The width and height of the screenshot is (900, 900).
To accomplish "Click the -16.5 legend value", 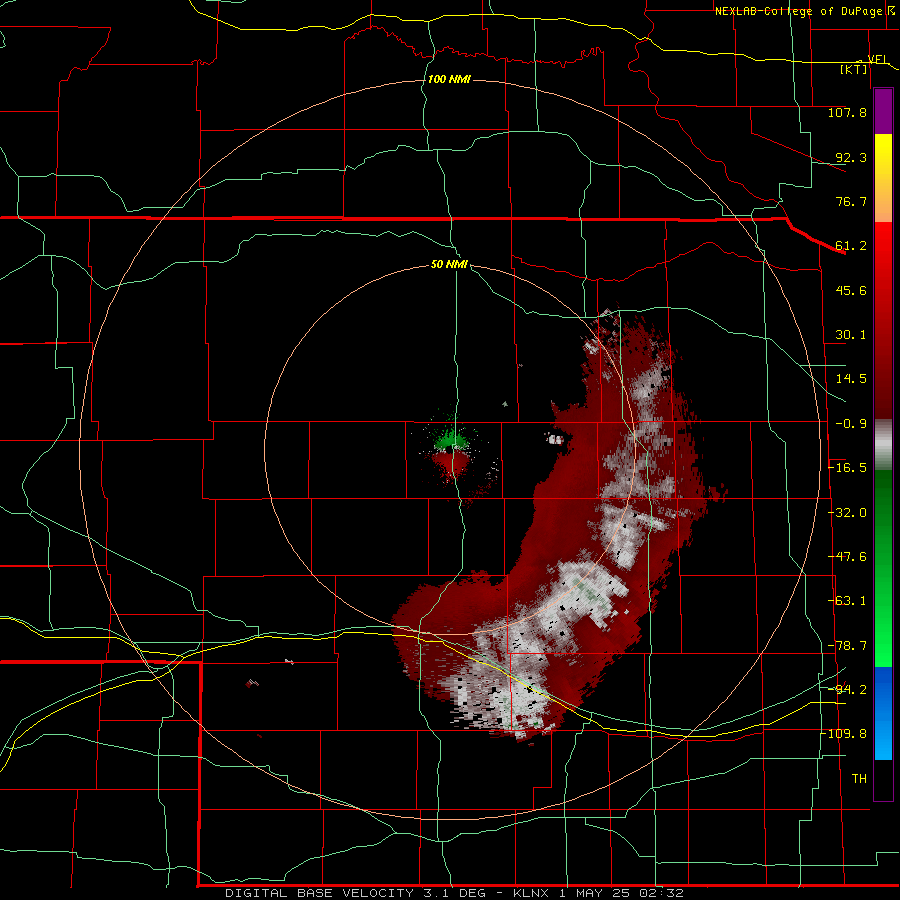I will pos(847,468).
